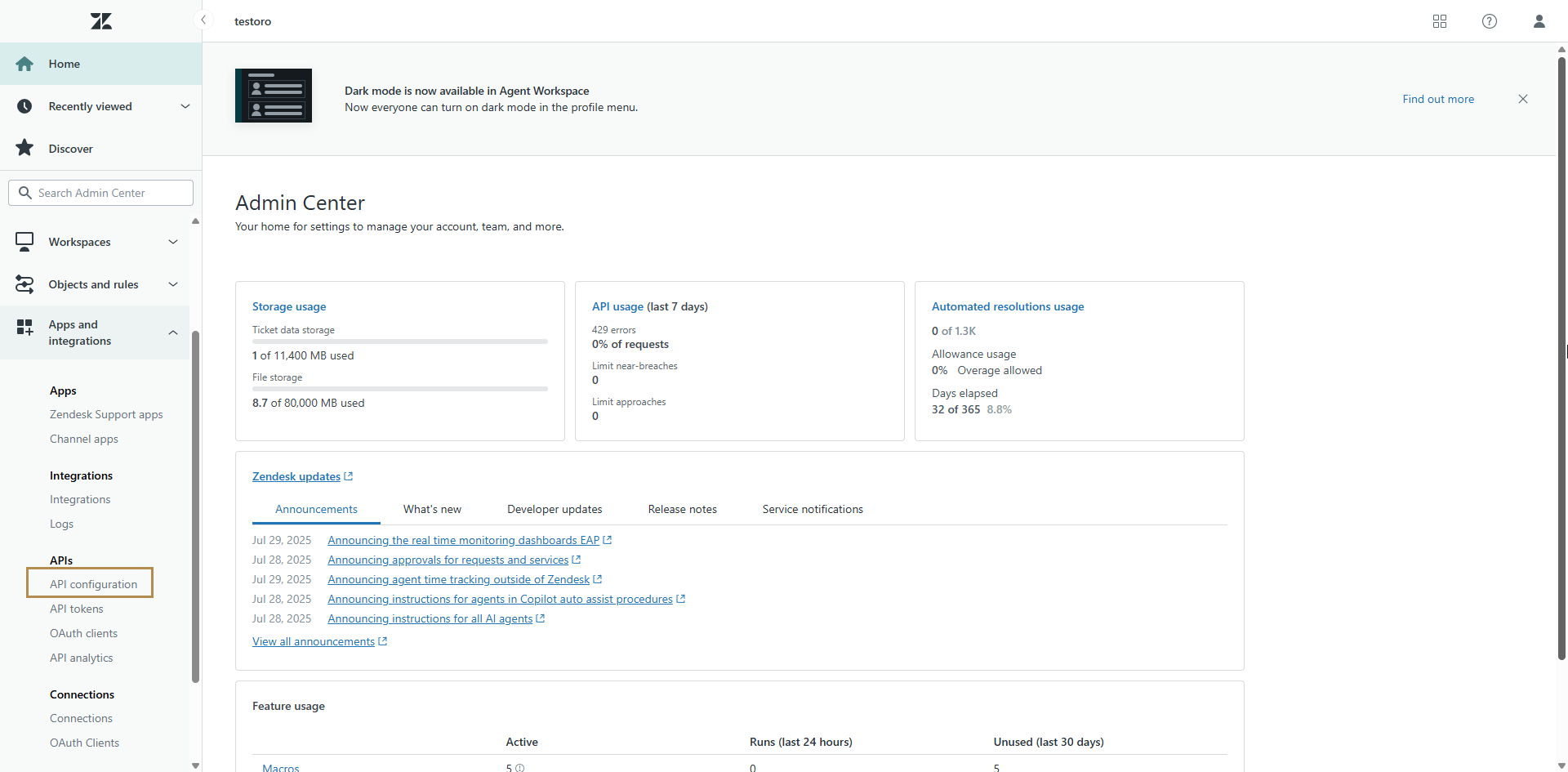Click the Find out more link
Screen dimensions: 1568x772
1438,99
